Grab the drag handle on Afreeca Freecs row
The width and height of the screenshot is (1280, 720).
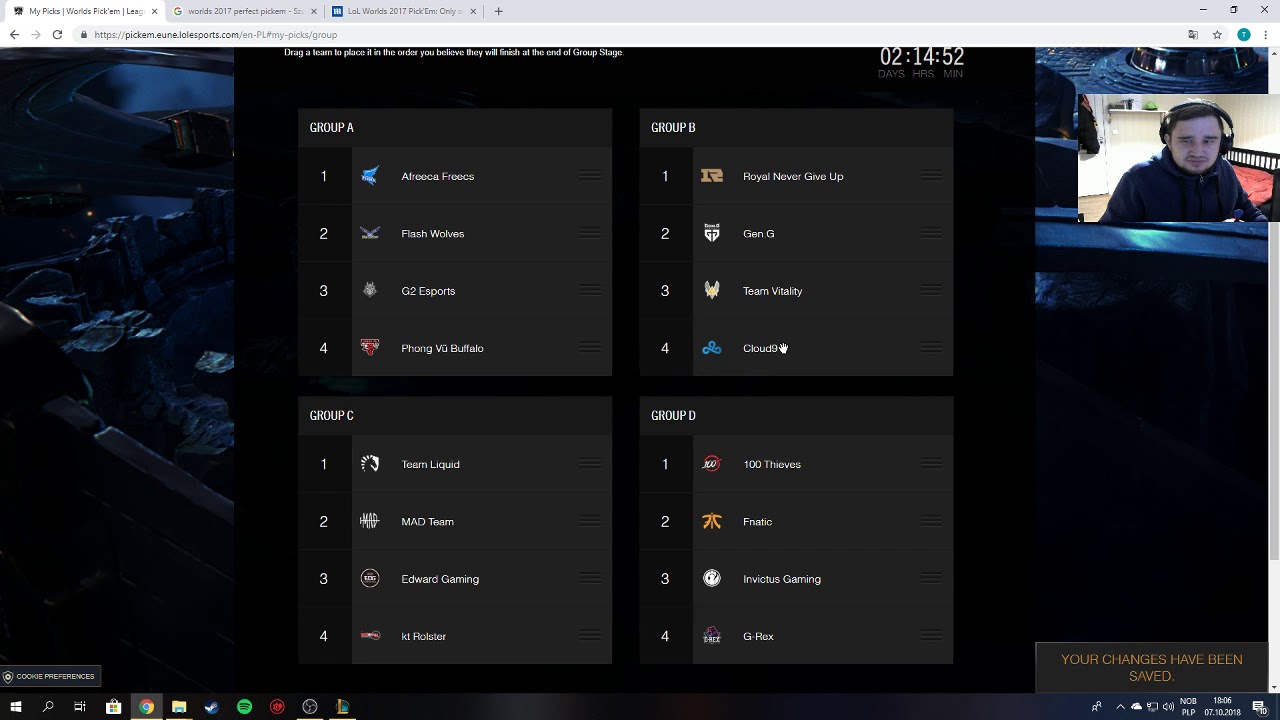coord(590,176)
